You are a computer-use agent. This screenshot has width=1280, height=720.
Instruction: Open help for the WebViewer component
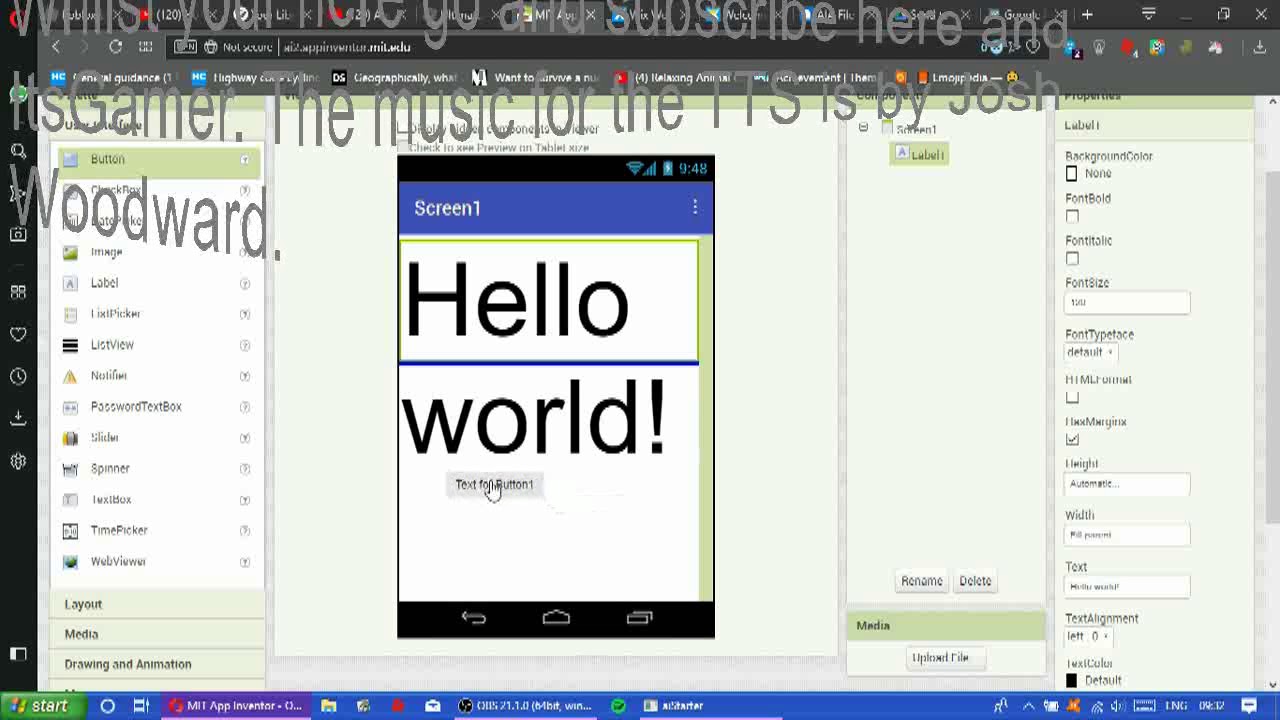(244, 563)
